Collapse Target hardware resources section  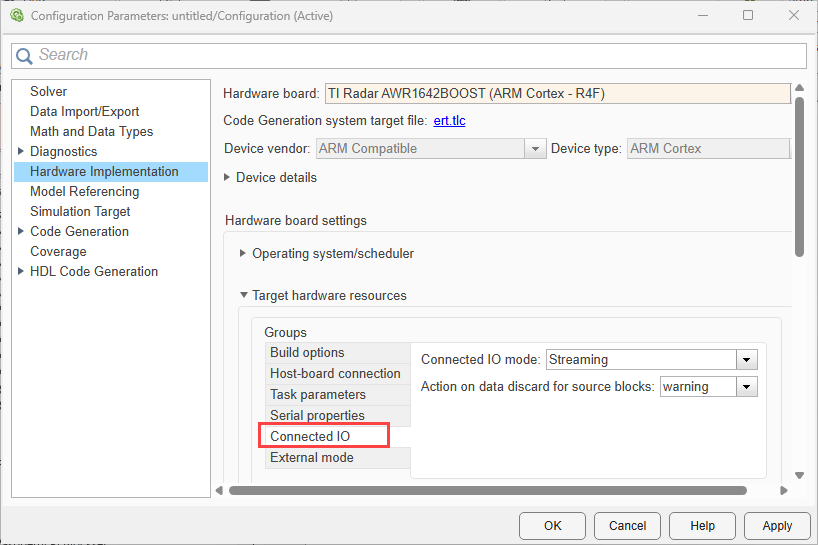pos(244,295)
